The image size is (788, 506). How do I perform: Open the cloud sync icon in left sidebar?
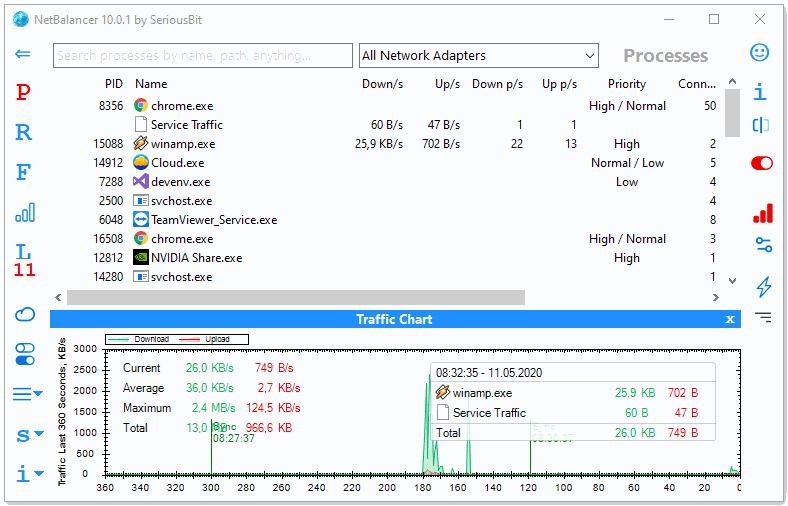24,314
